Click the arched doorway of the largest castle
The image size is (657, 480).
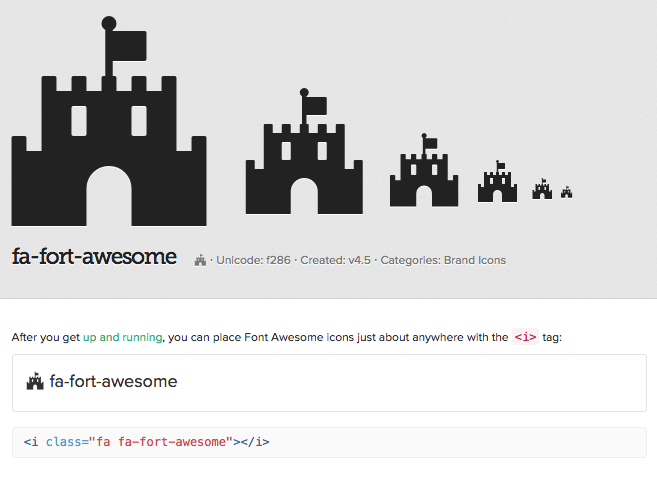point(109,196)
